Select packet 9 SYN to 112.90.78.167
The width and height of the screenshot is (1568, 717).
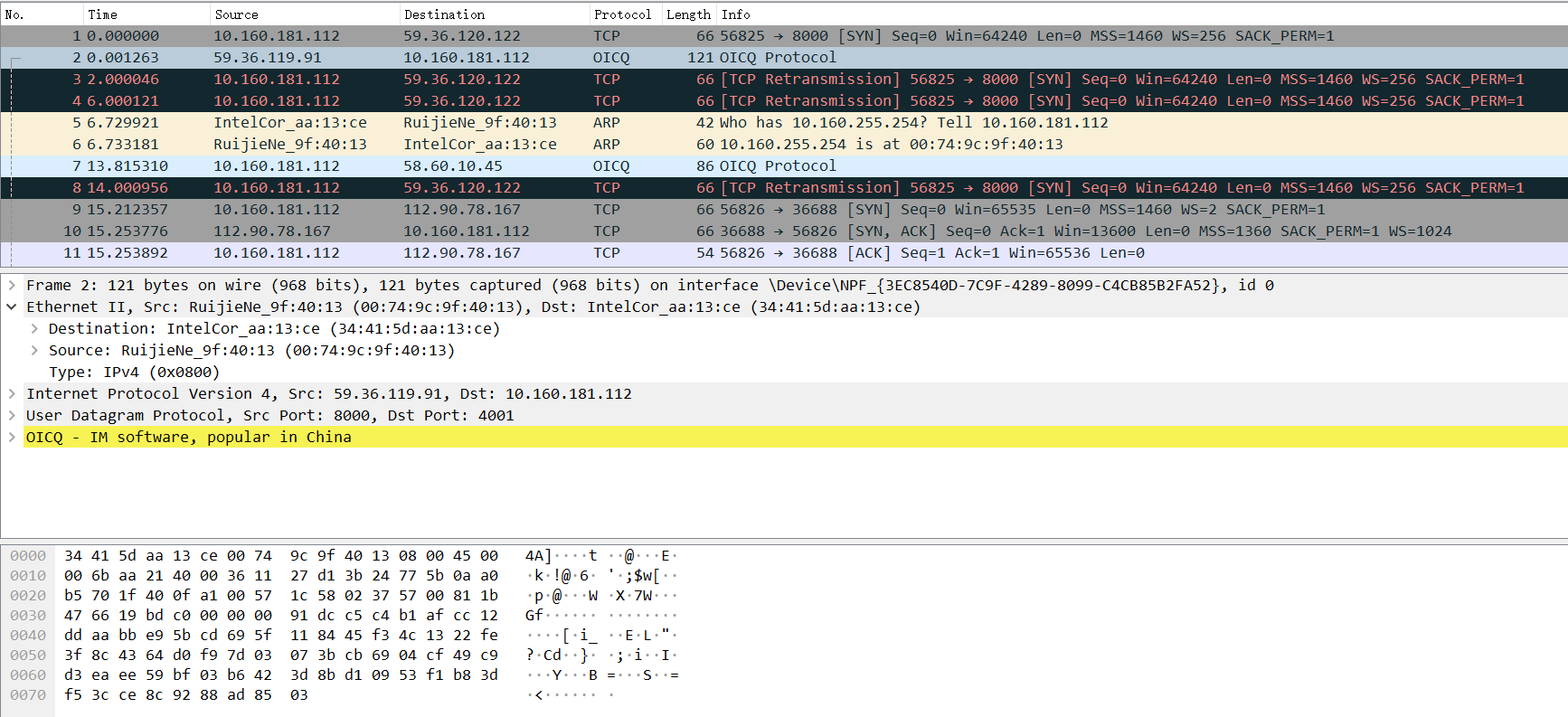[x=784, y=210]
